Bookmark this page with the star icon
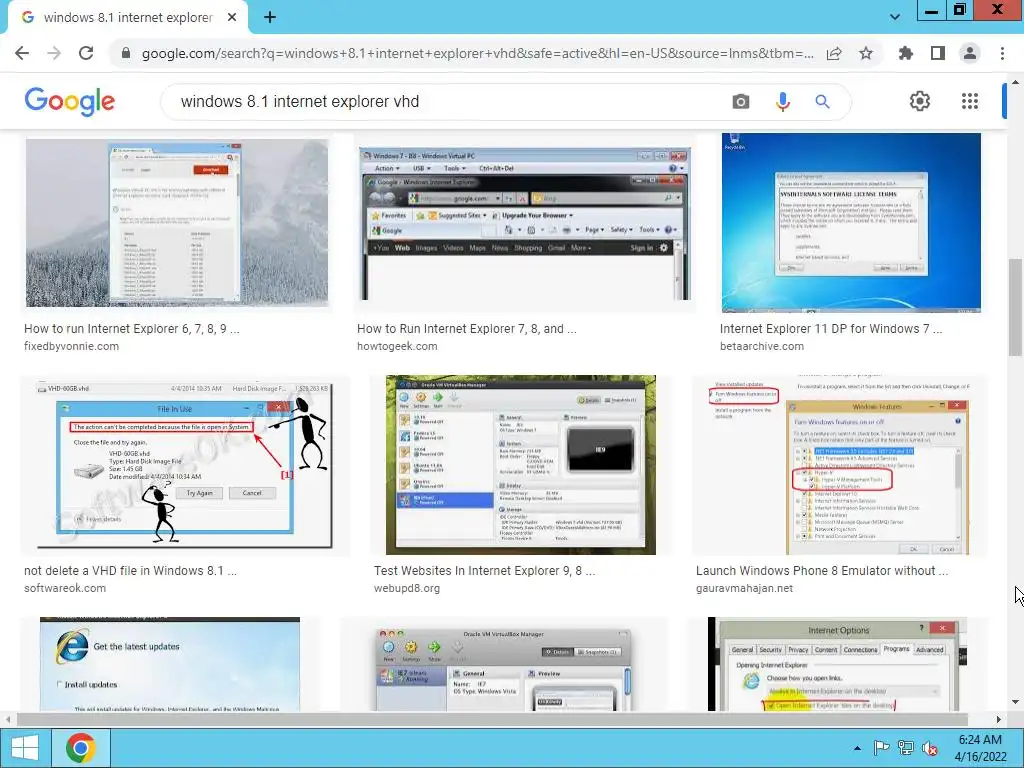Image resolution: width=1024 pixels, height=768 pixels. pos(866,54)
